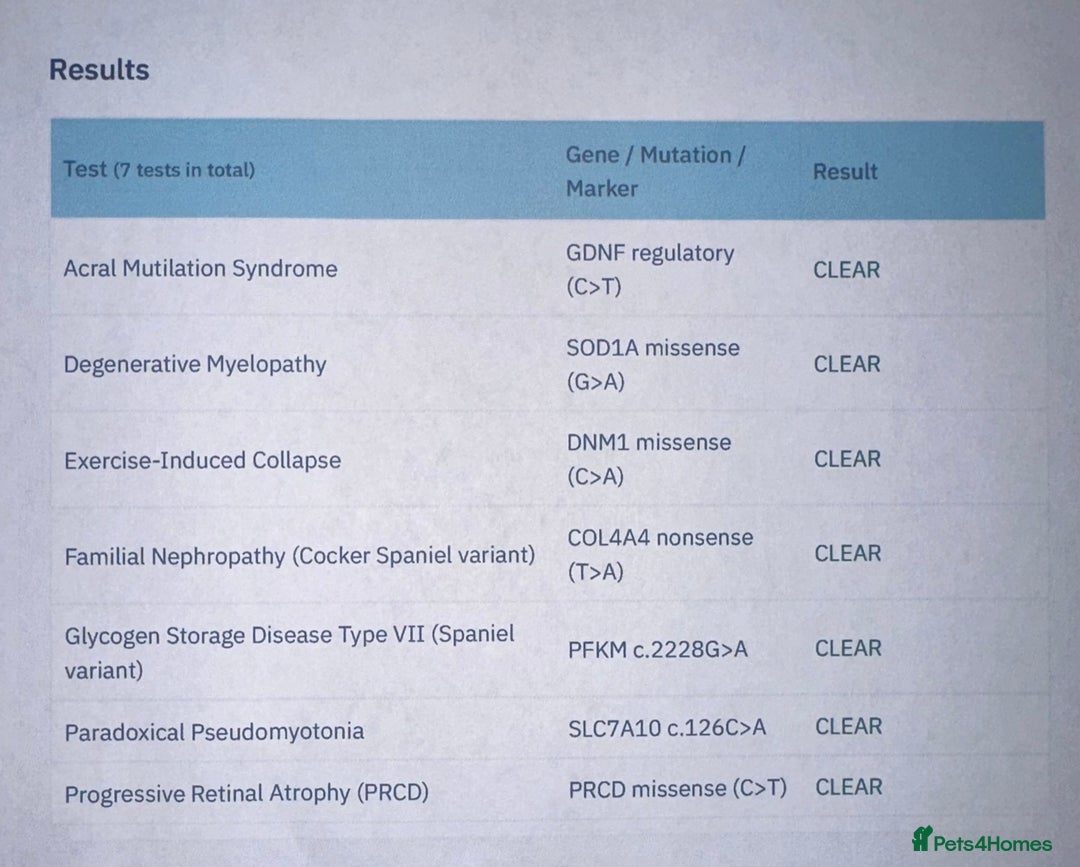Click CLEAR result for Acral Mutilation Syndrome

coord(847,270)
